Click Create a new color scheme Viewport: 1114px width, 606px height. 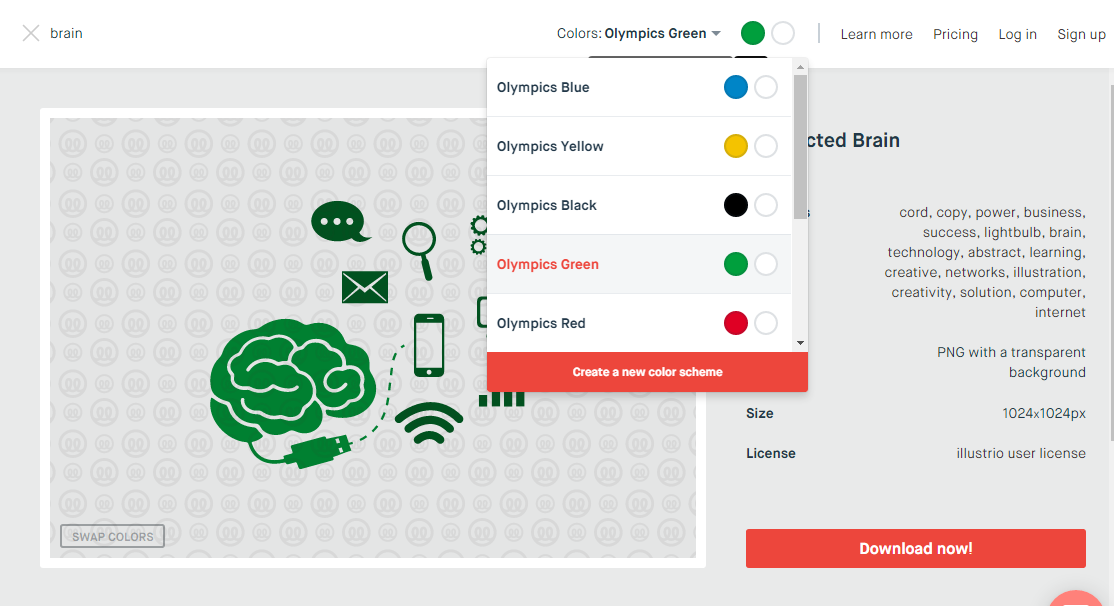(647, 371)
